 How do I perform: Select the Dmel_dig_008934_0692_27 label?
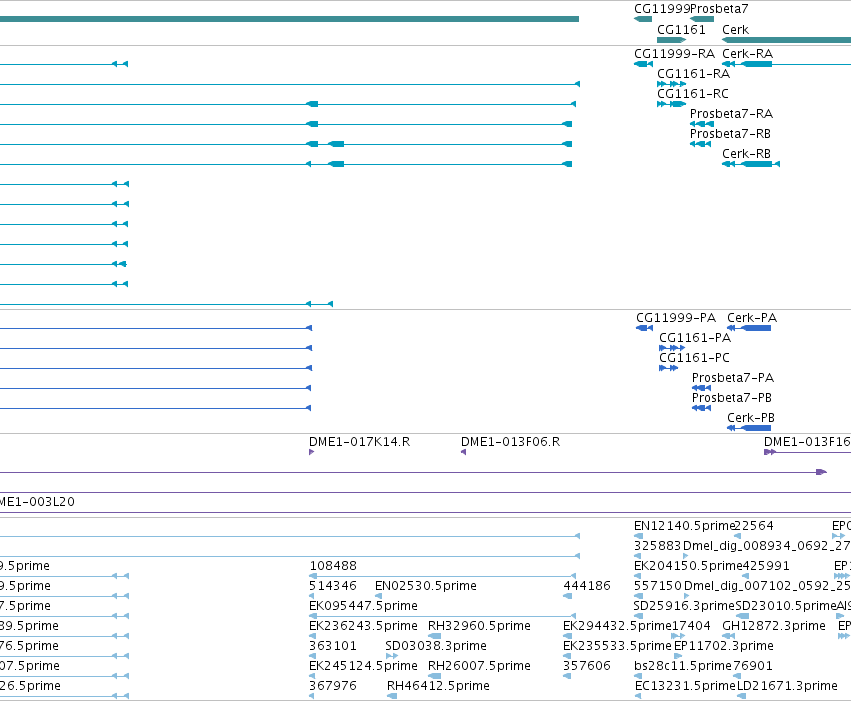(x=766, y=546)
